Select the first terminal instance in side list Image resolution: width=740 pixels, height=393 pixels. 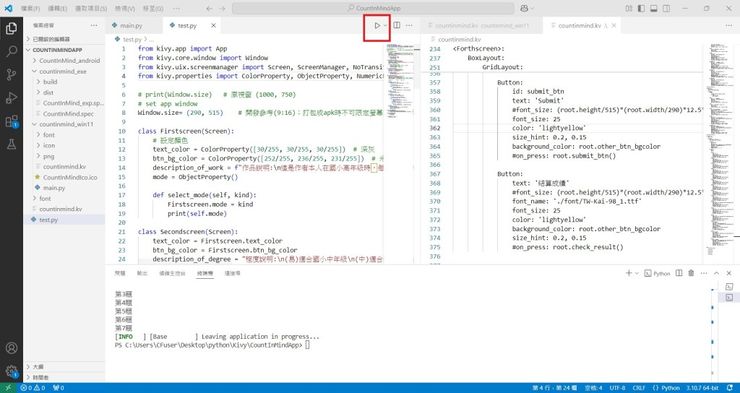(x=729, y=286)
